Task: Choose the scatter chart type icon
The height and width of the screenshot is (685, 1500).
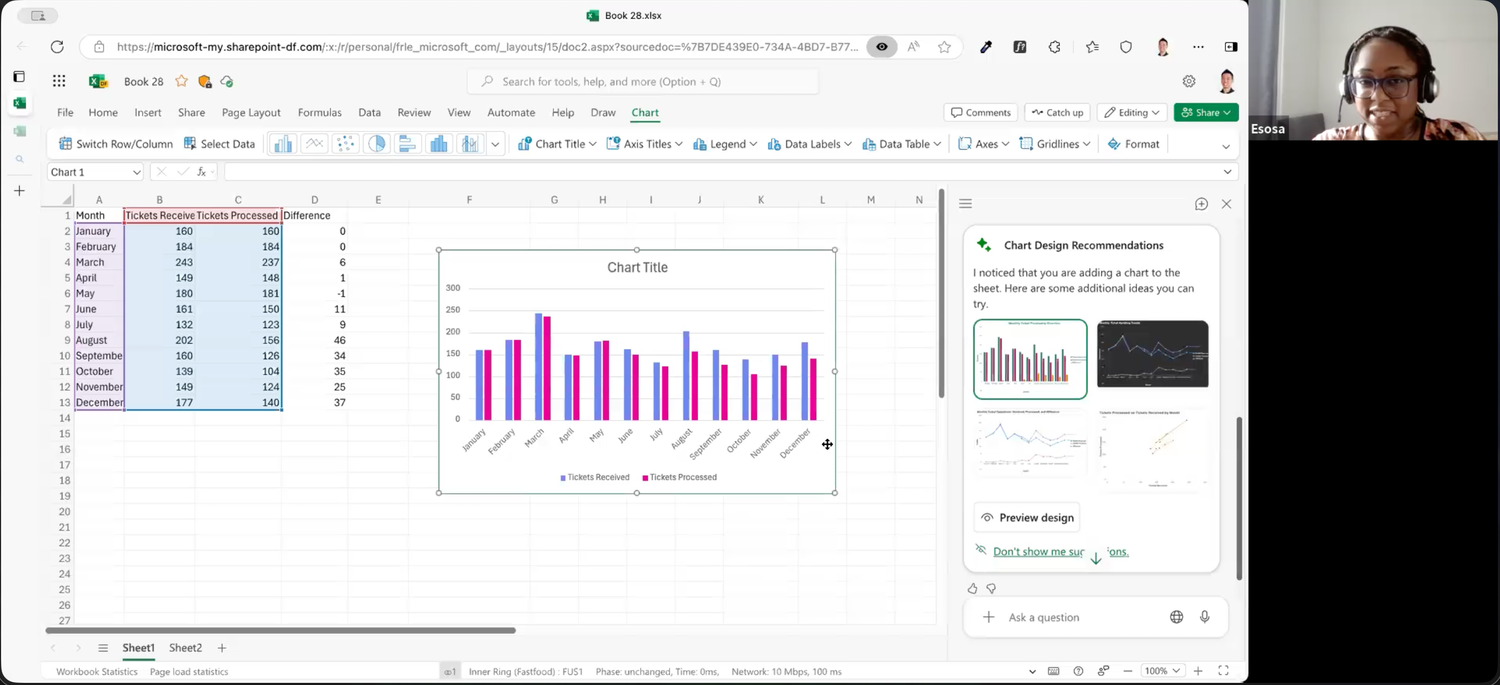Action: [x=345, y=144]
